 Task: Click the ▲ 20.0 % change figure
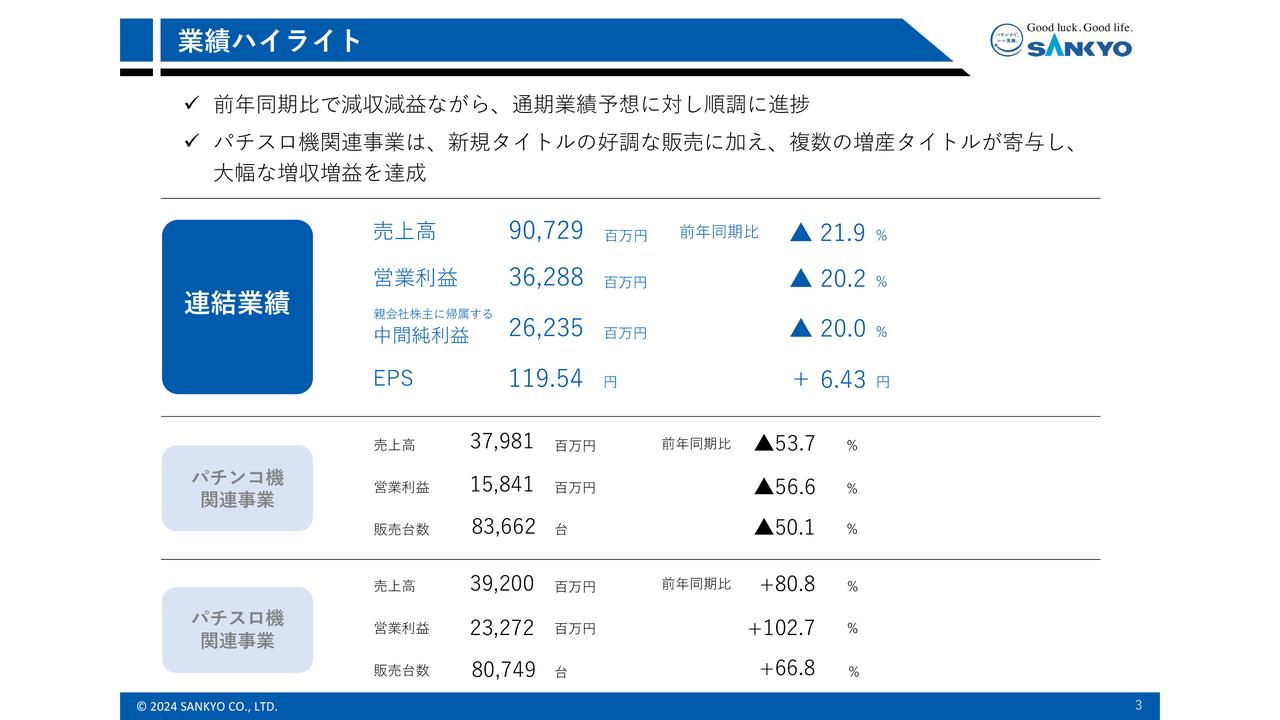coord(838,328)
